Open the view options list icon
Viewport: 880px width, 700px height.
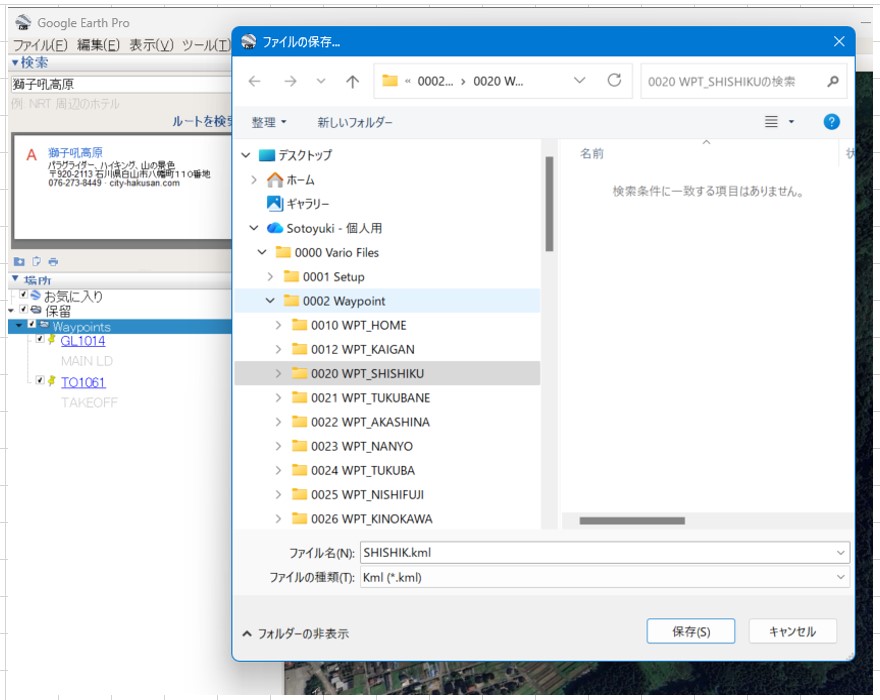772,122
